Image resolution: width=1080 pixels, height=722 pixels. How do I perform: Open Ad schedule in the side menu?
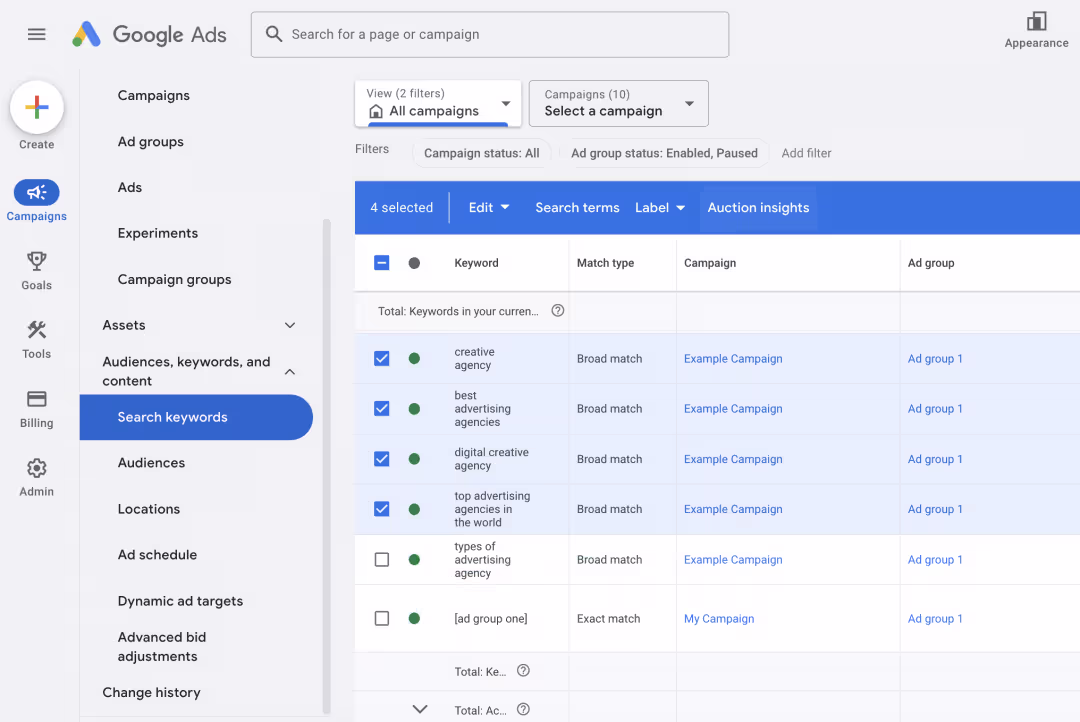pyautogui.click(x=157, y=555)
